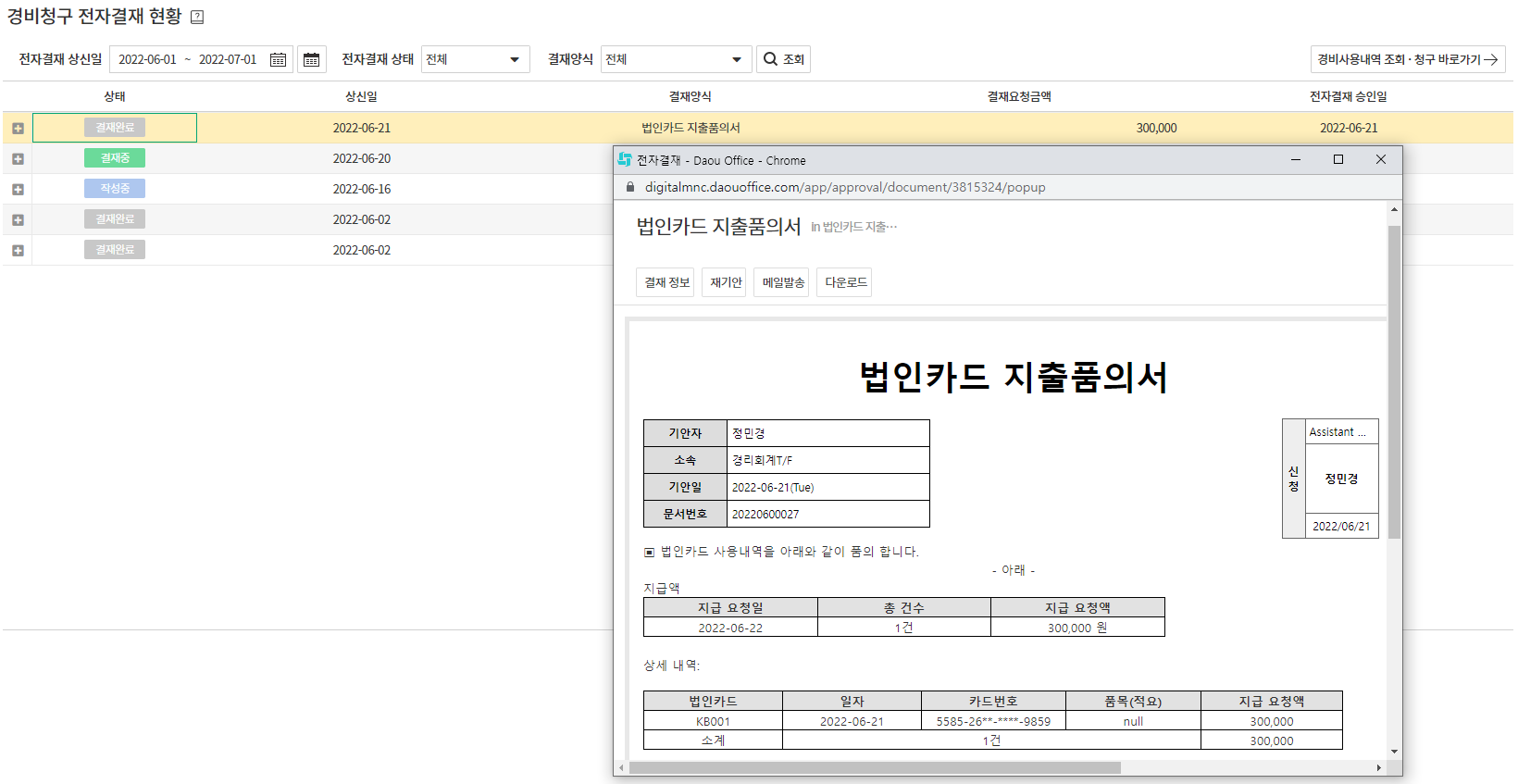
Task: Minimize the Daou Office popup window
Action: point(1296,160)
